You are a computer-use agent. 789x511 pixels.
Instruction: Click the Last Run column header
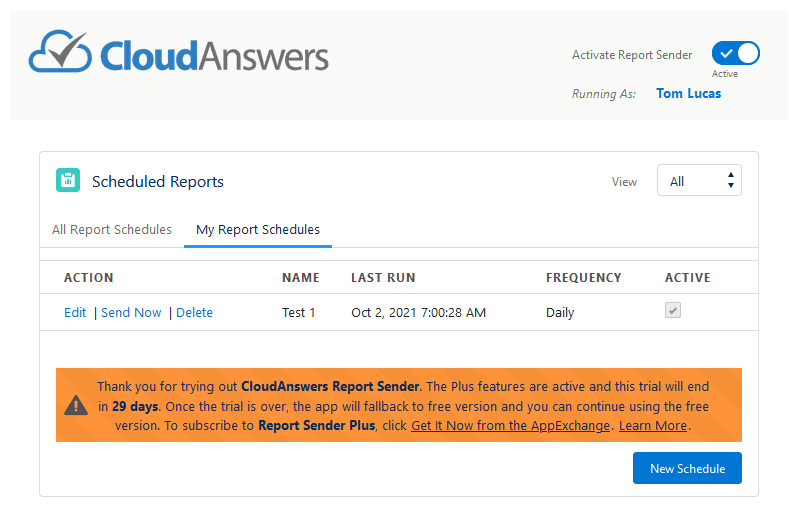[383, 278]
